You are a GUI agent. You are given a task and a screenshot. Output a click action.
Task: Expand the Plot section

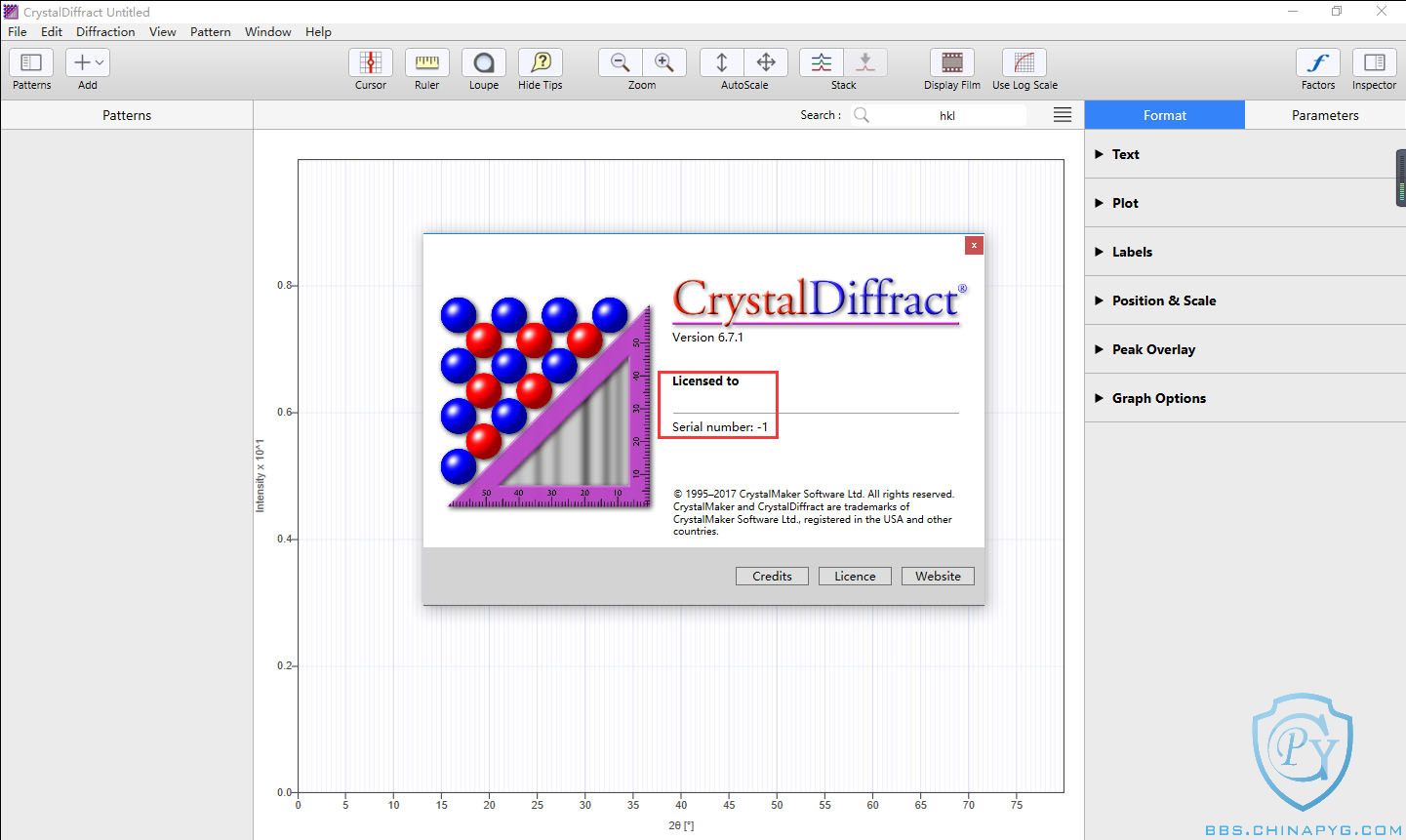(x=1245, y=203)
